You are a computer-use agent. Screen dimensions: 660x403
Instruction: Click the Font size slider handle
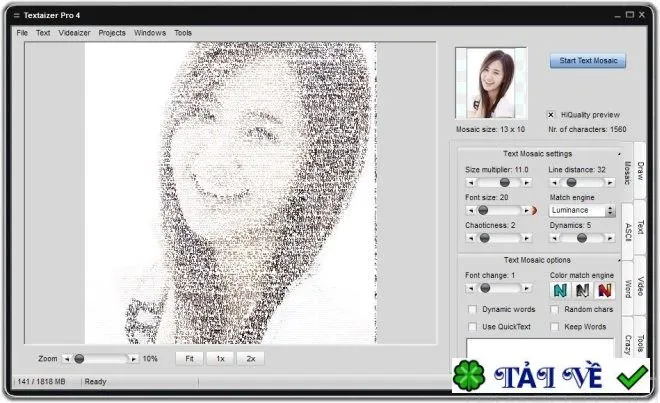point(483,210)
